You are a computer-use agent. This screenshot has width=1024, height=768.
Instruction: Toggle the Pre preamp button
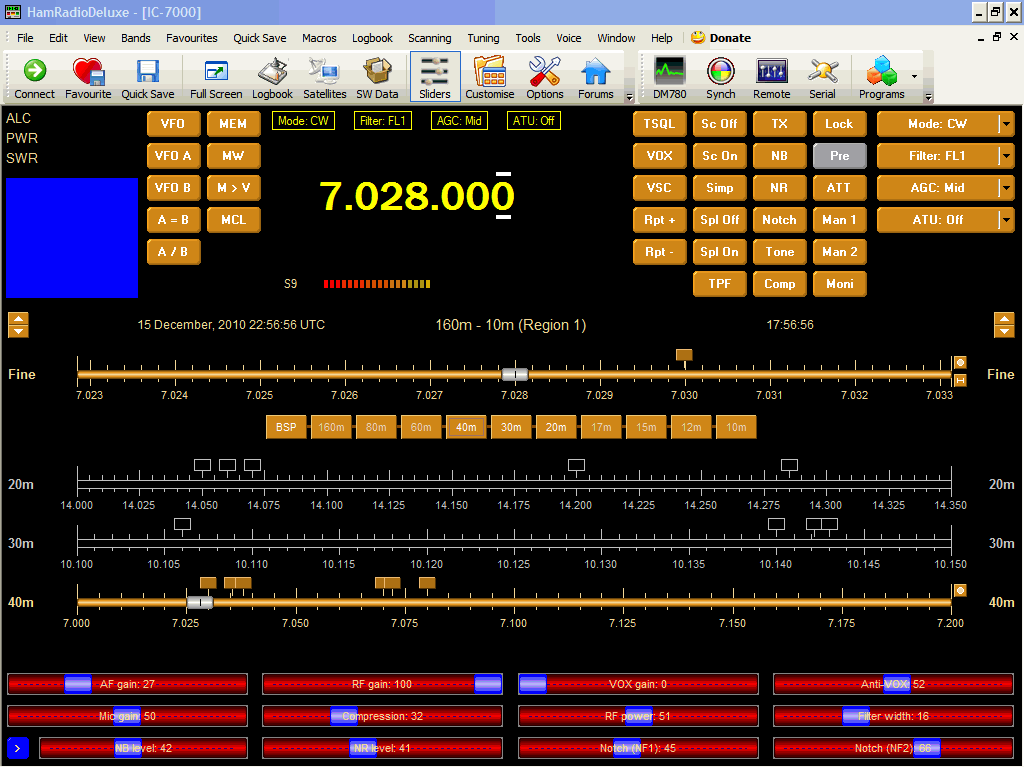tap(839, 155)
